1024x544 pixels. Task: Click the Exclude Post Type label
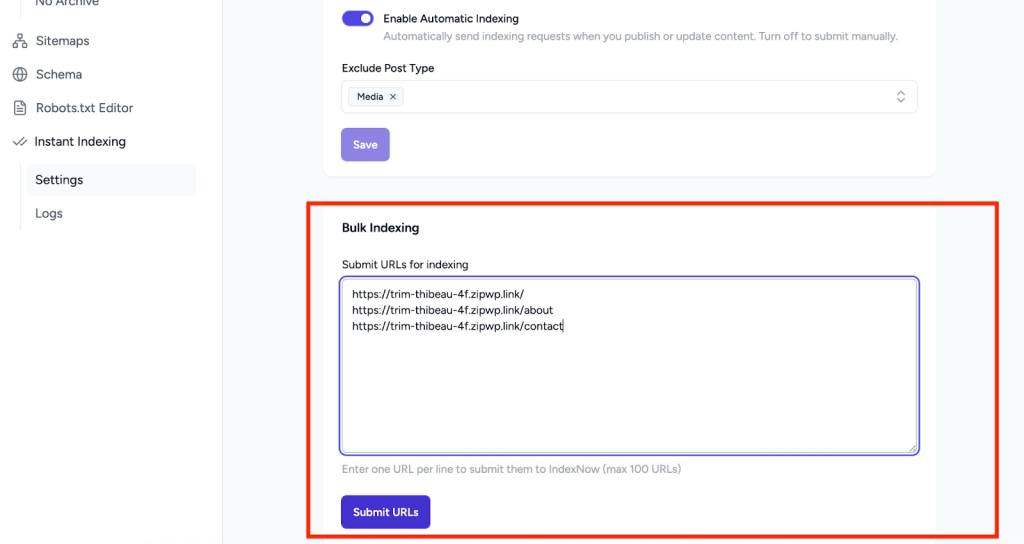pos(388,68)
